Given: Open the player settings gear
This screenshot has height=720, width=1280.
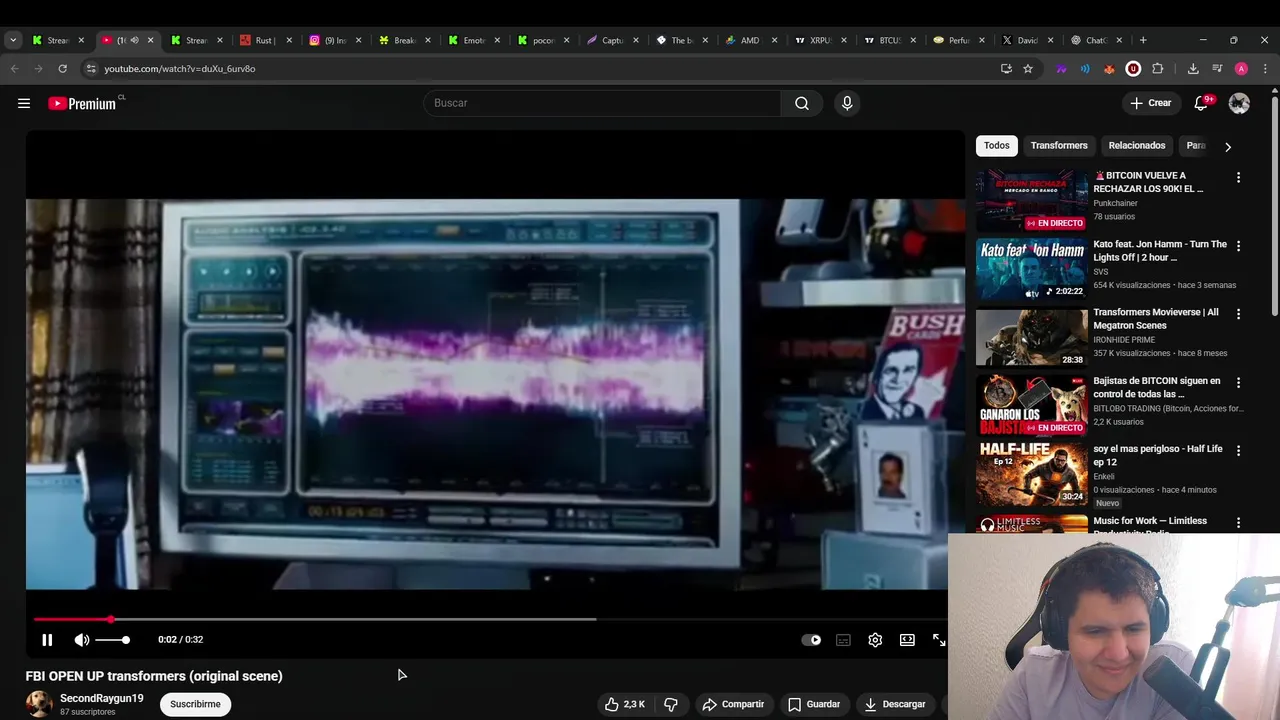Looking at the screenshot, I should 875,640.
